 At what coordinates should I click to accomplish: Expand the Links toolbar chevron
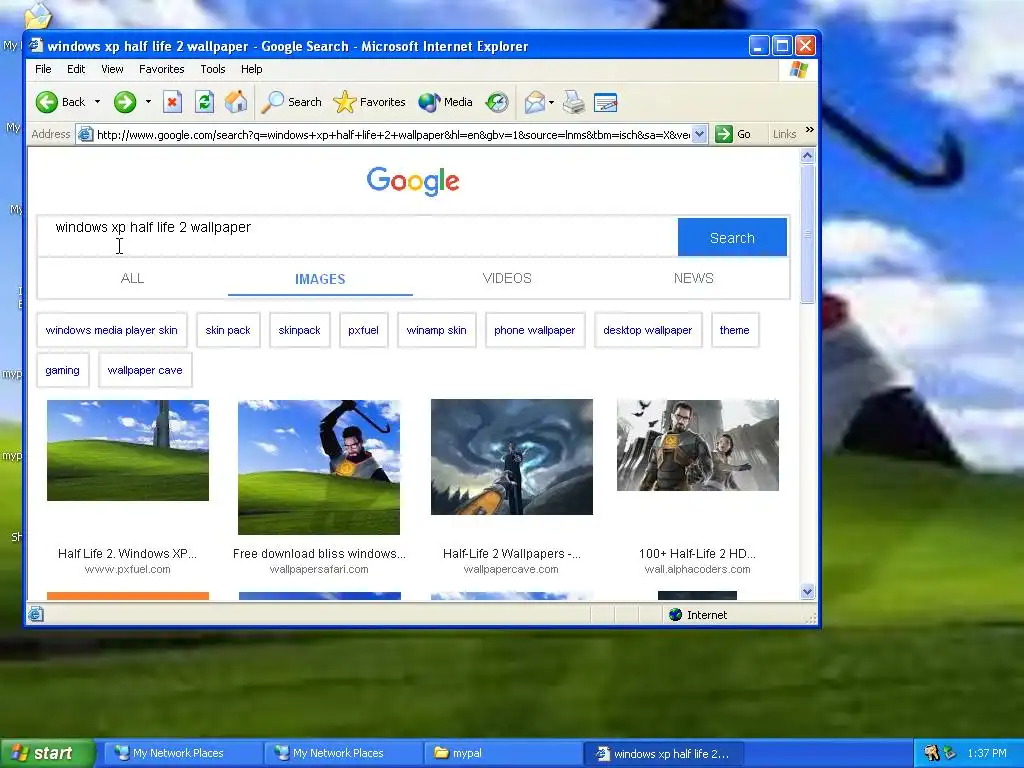pyautogui.click(x=810, y=130)
